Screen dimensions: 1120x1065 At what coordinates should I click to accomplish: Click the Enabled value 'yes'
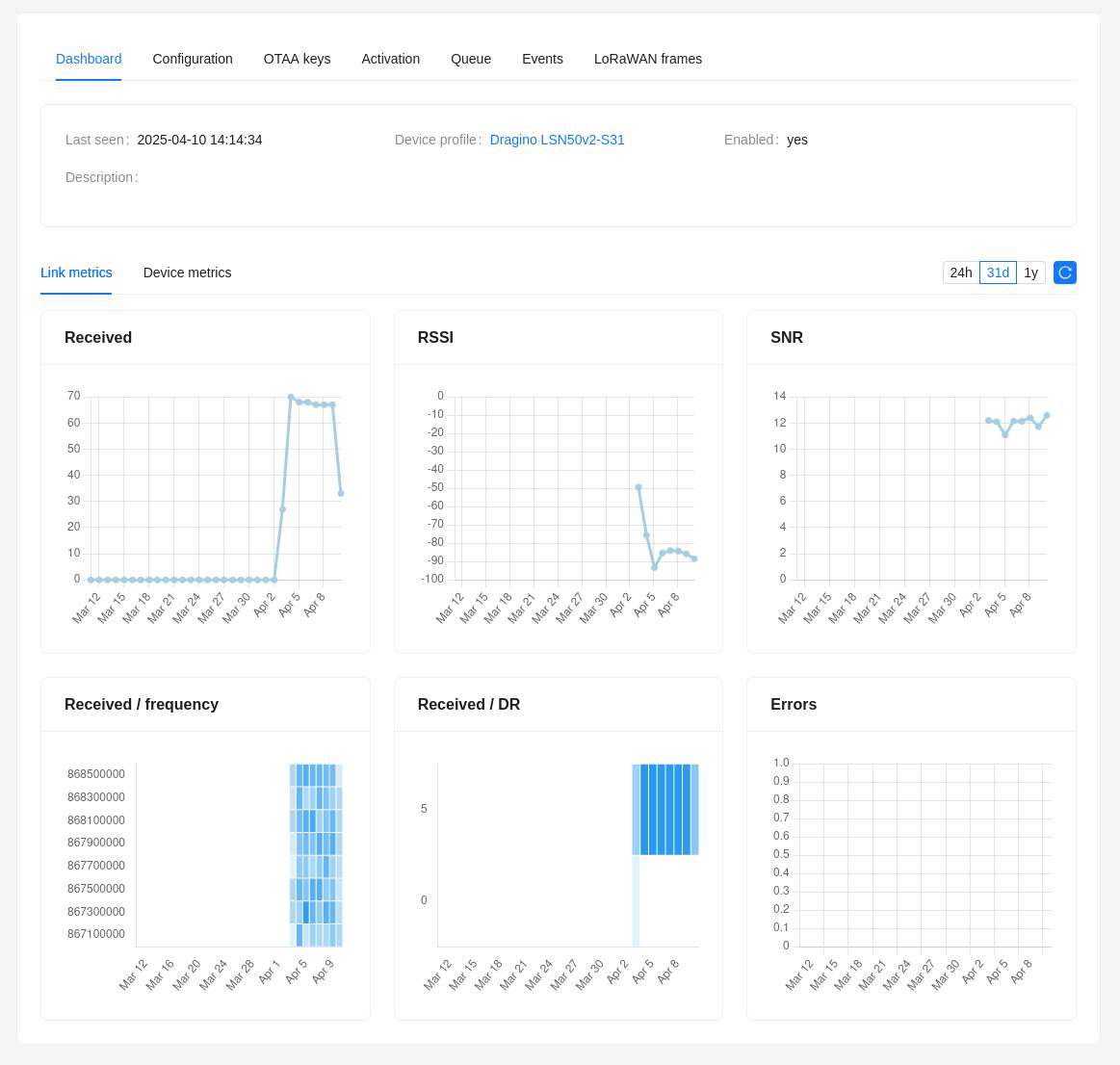point(797,140)
